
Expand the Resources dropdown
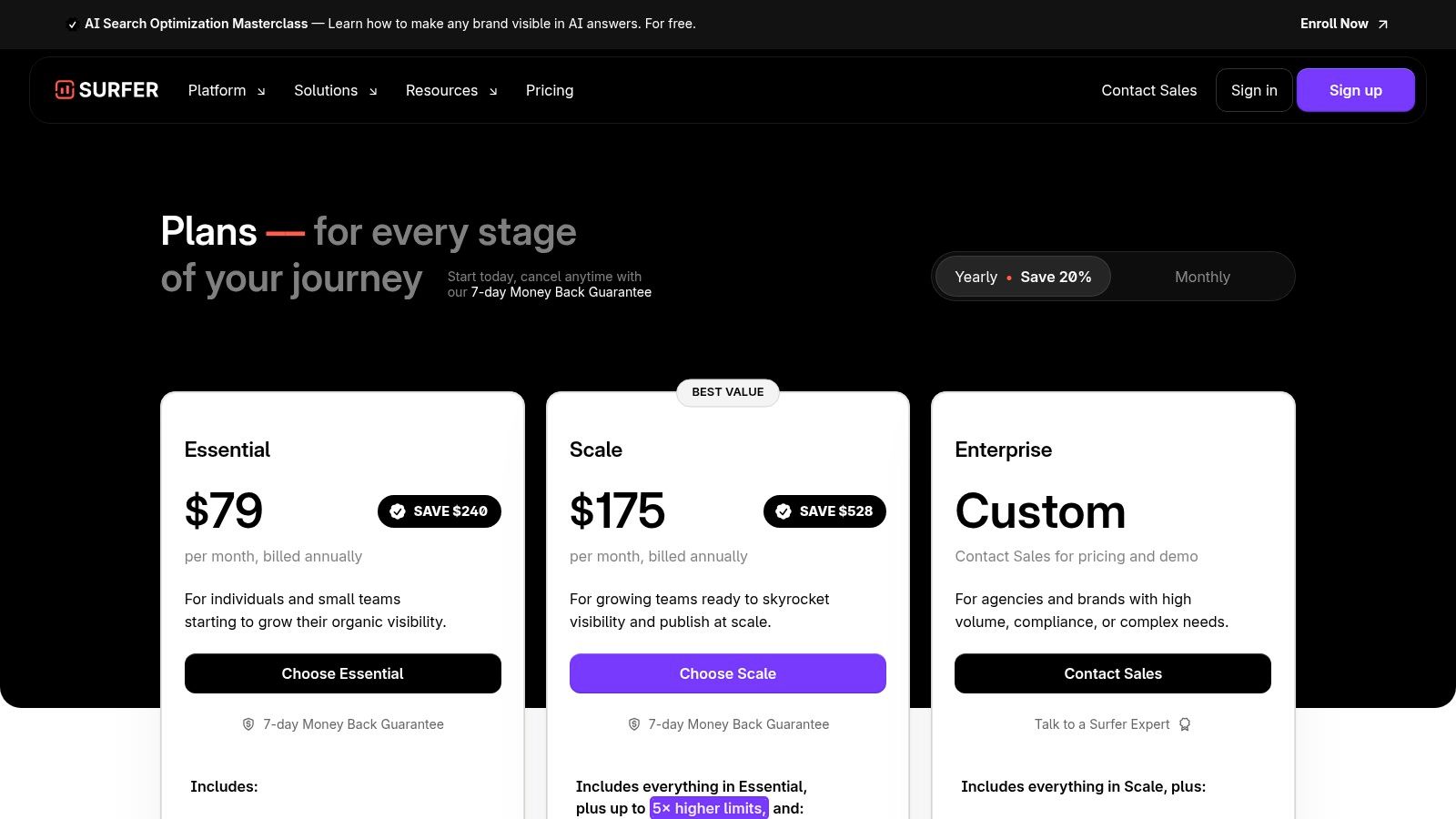pyautogui.click(x=451, y=90)
